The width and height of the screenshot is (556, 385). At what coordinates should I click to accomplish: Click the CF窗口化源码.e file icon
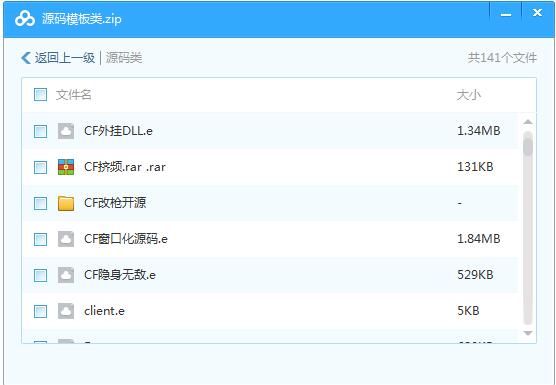[x=66, y=239]
